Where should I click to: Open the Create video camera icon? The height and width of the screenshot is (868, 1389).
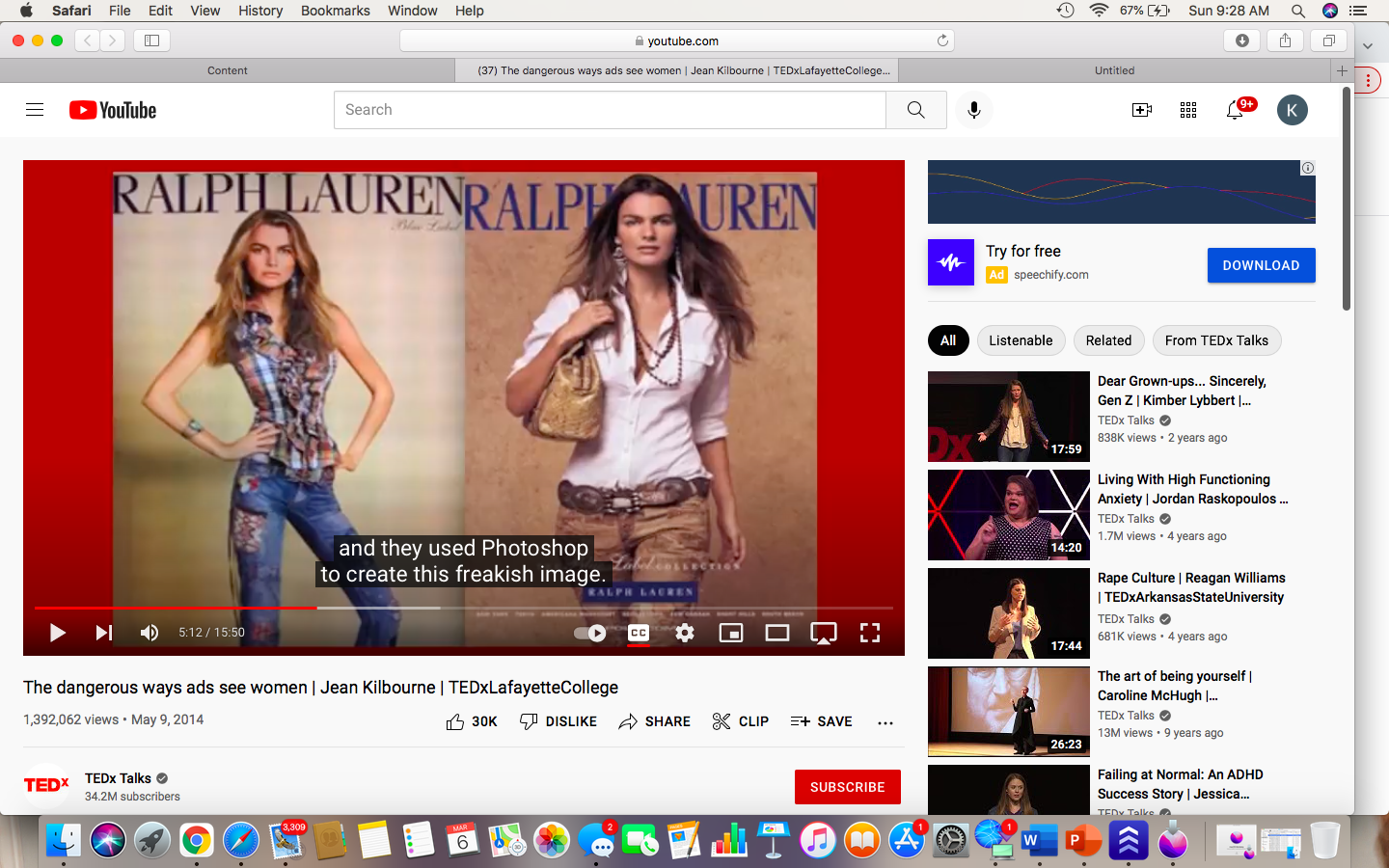pyautogui.click(x=1142, y=110)
